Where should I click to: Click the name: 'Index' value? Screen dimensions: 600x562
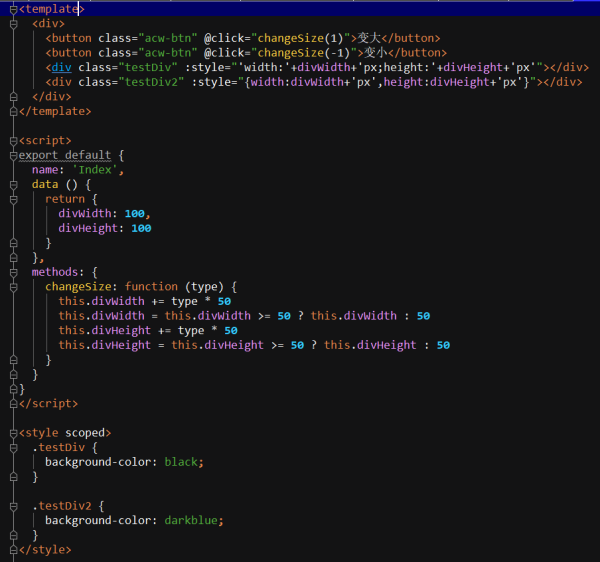(95, 169)
